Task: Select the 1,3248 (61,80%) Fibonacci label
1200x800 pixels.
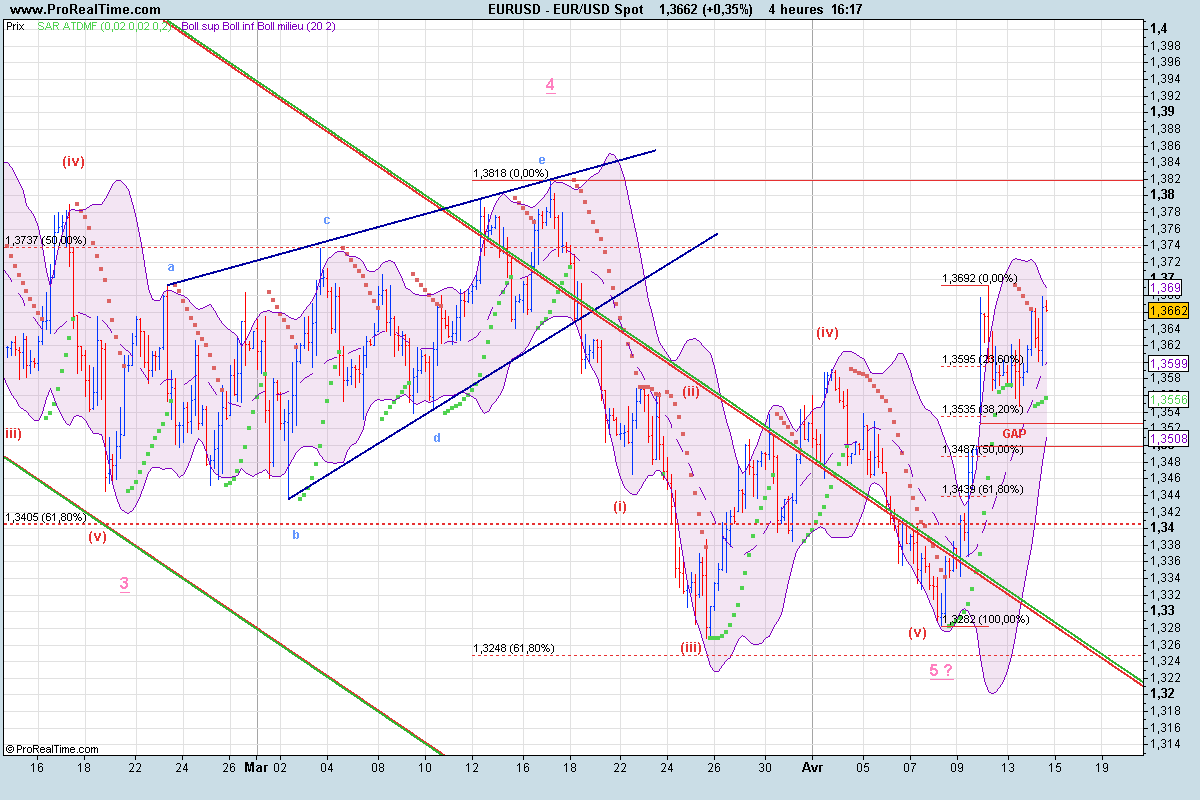Action: point(513,648)
